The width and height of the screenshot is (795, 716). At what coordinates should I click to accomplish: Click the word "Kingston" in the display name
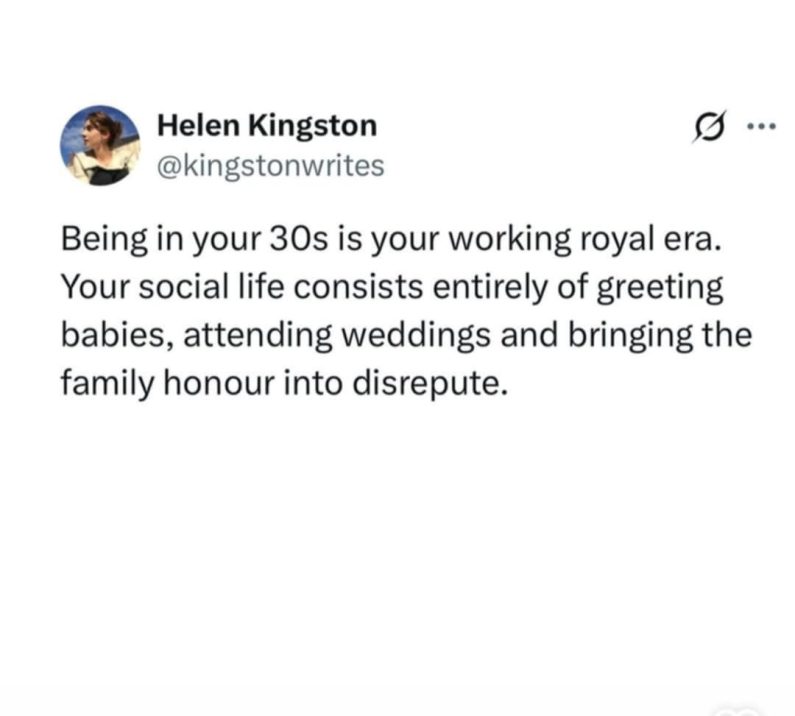point(312,126)
